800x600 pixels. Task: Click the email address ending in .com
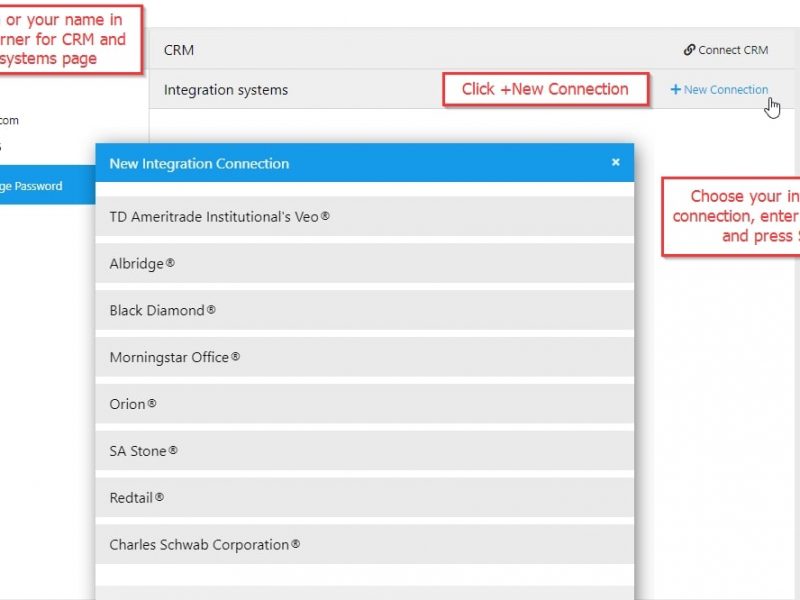10,120
